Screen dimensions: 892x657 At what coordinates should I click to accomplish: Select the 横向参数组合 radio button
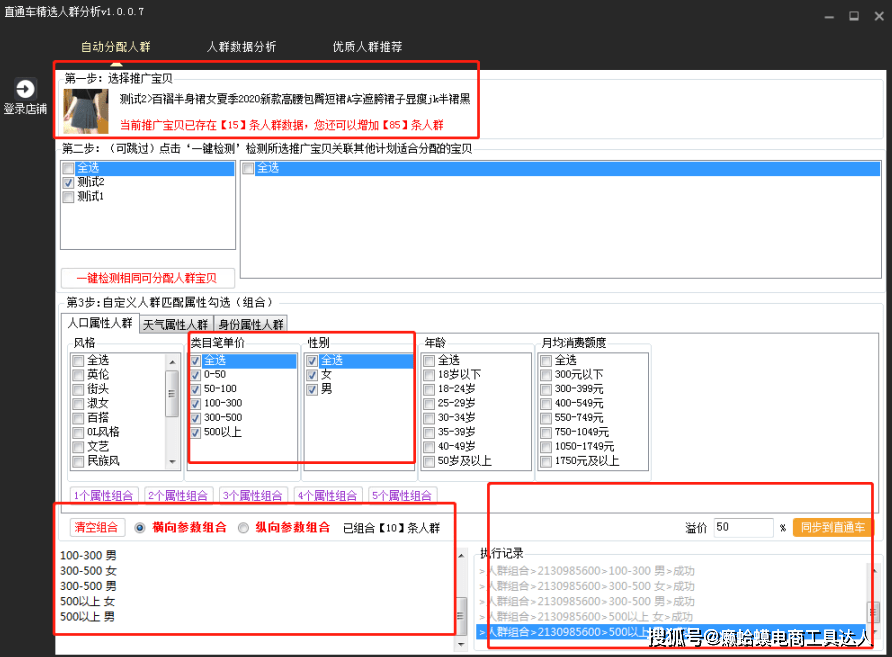[137, 529]
